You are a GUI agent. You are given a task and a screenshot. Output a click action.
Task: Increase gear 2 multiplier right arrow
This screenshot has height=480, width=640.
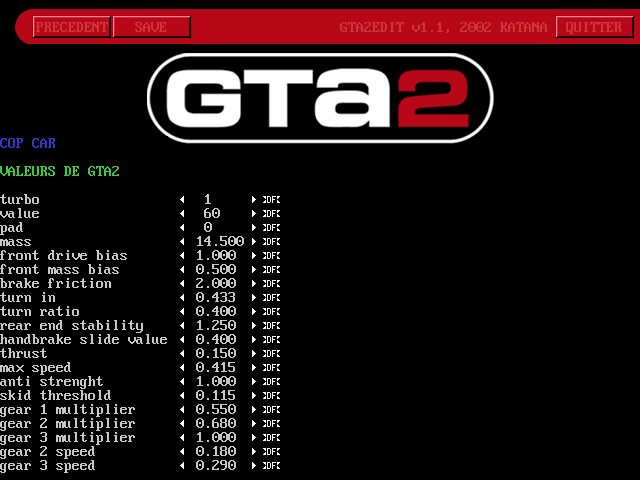(x=253, y=423)
